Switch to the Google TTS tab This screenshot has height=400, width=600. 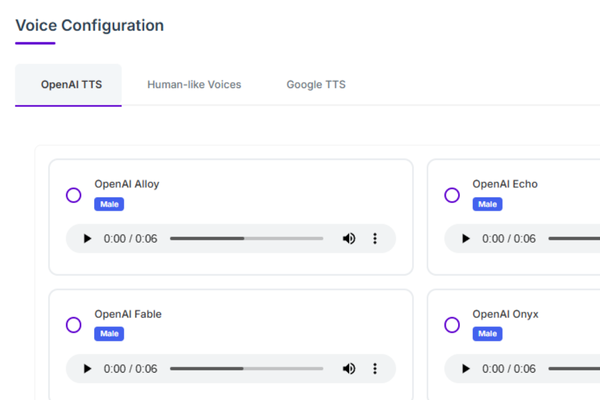(316, 85)
